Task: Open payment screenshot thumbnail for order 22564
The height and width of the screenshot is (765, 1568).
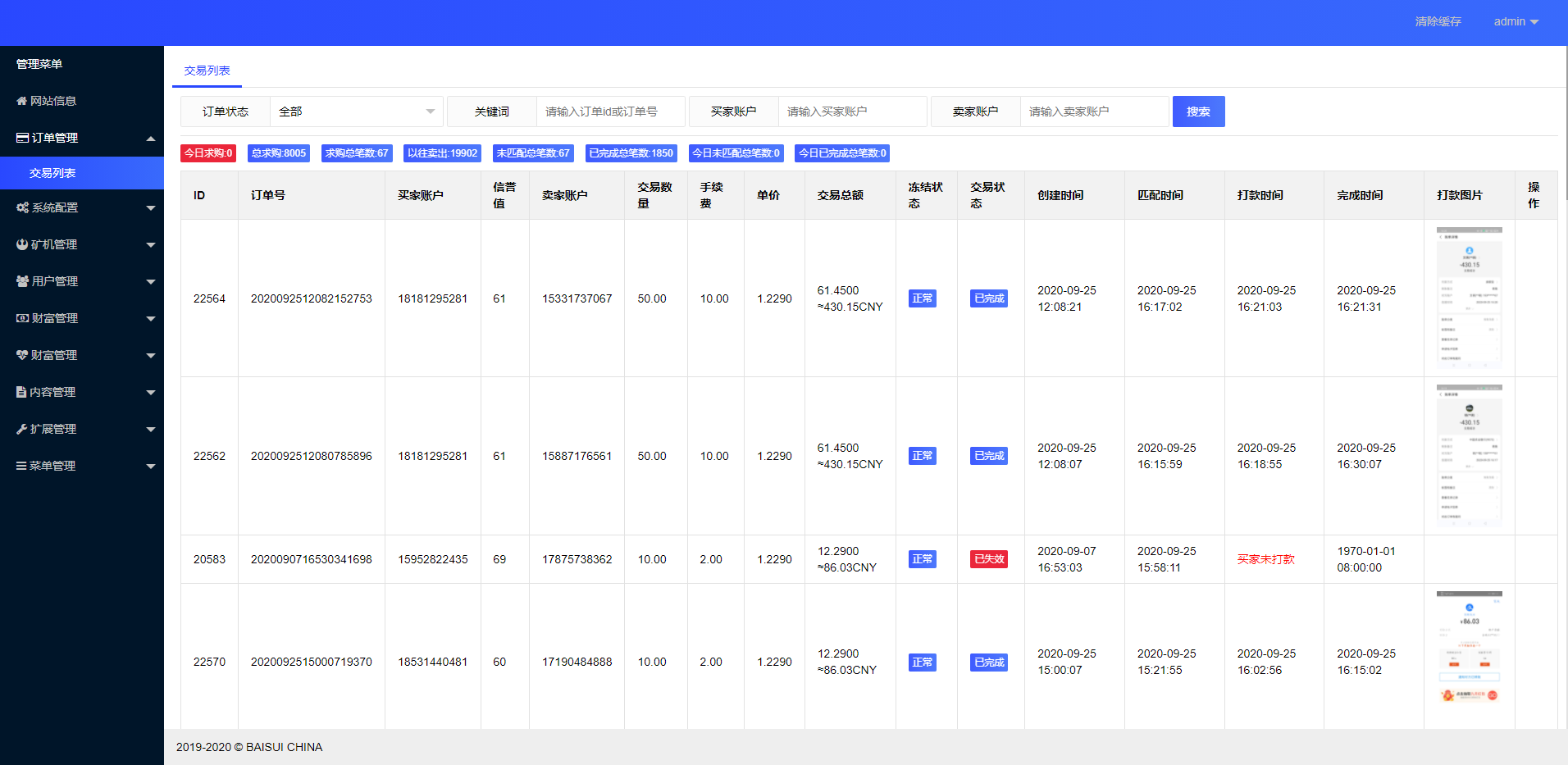Action: coord(1469,298)
